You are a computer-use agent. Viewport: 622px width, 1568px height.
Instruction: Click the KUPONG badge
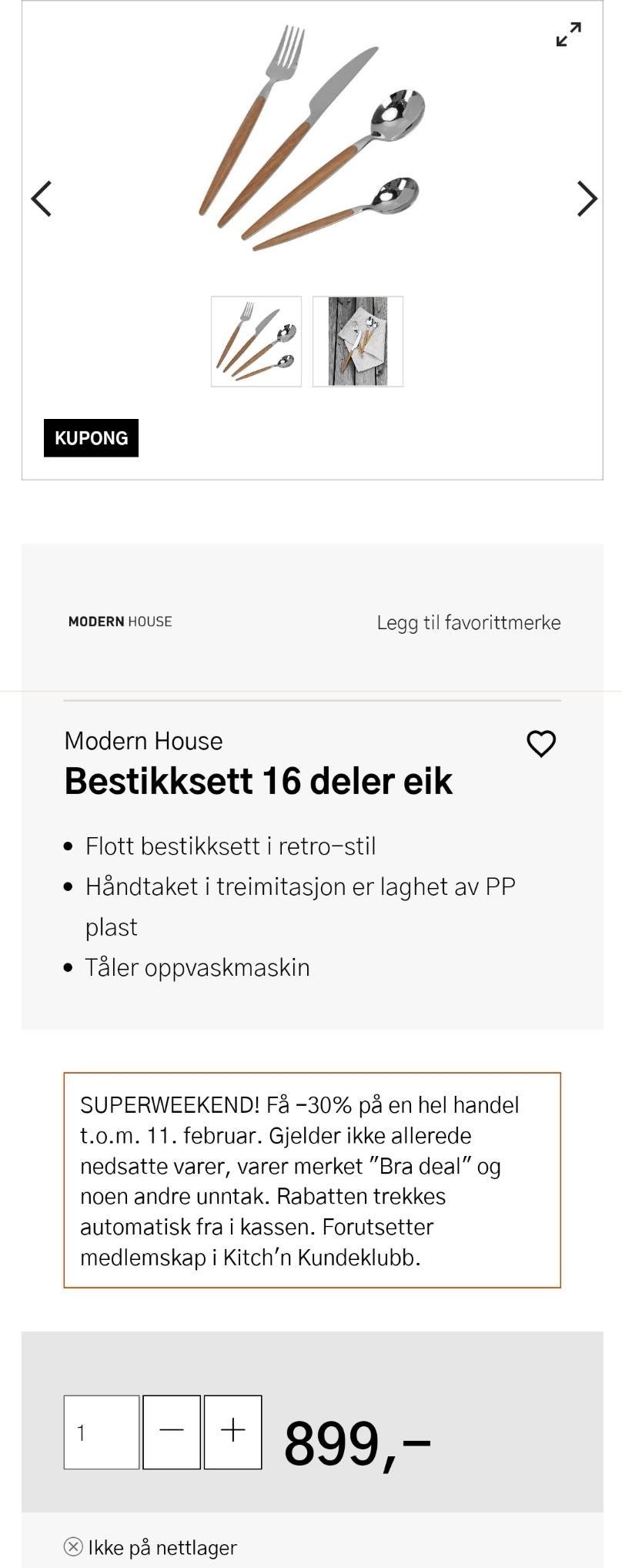pyautogui.click(x=90, y=438)
